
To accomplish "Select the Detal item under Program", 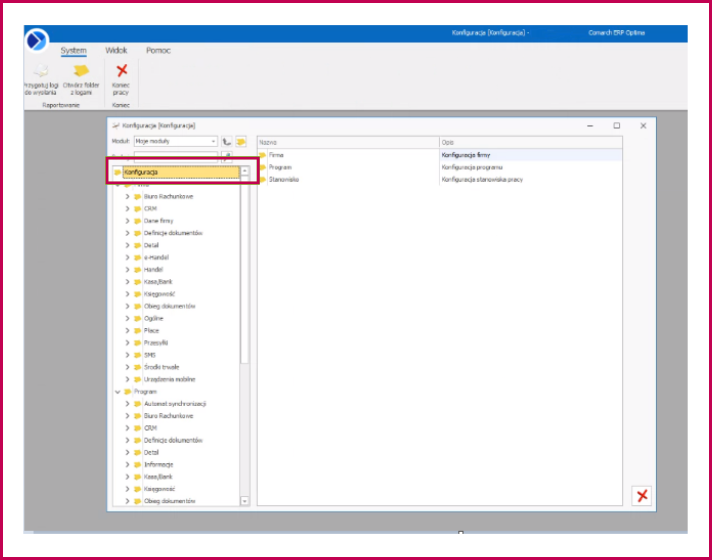I will (x=151, y=452).
